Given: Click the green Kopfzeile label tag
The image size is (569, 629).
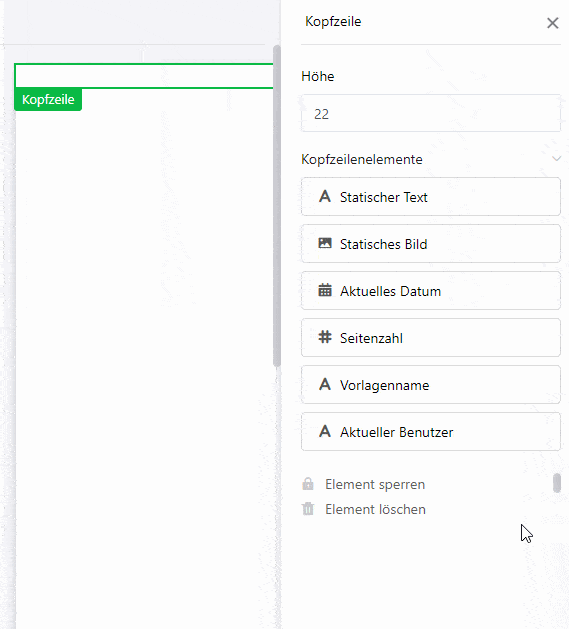Looking at the screenshot, I should (48, 99).
